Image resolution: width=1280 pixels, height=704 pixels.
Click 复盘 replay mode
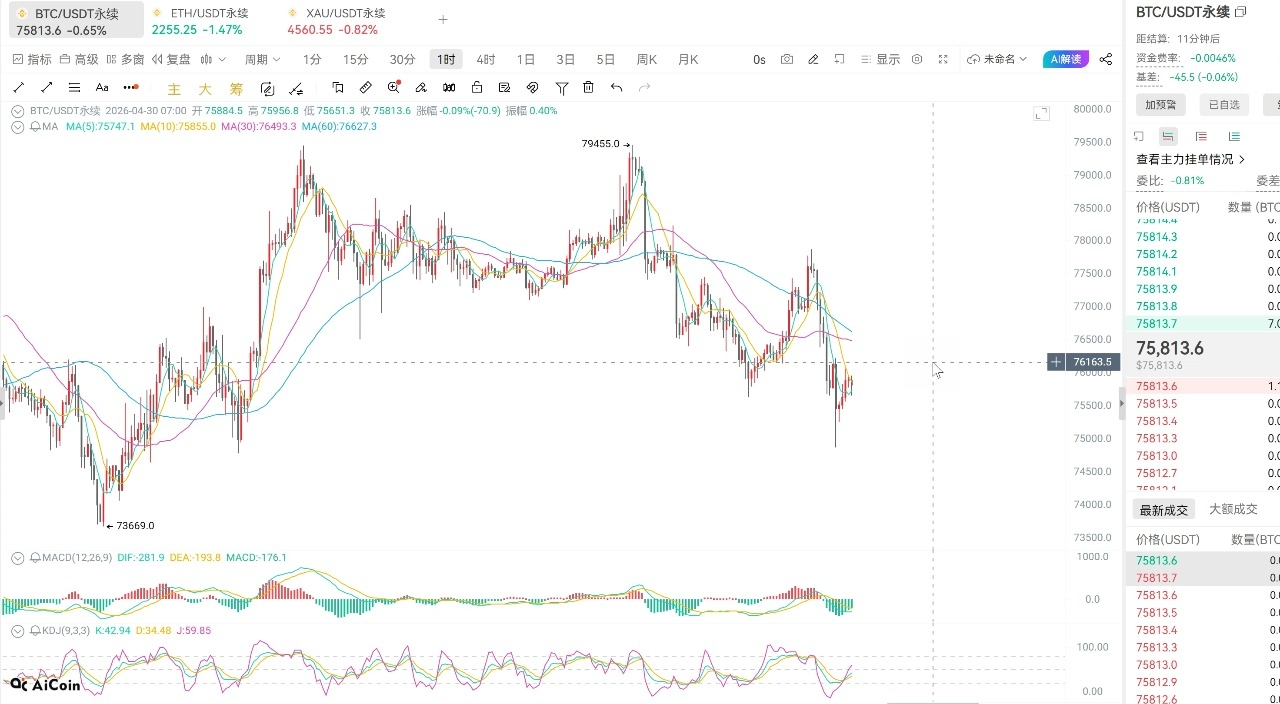click(x=171, y=59)
